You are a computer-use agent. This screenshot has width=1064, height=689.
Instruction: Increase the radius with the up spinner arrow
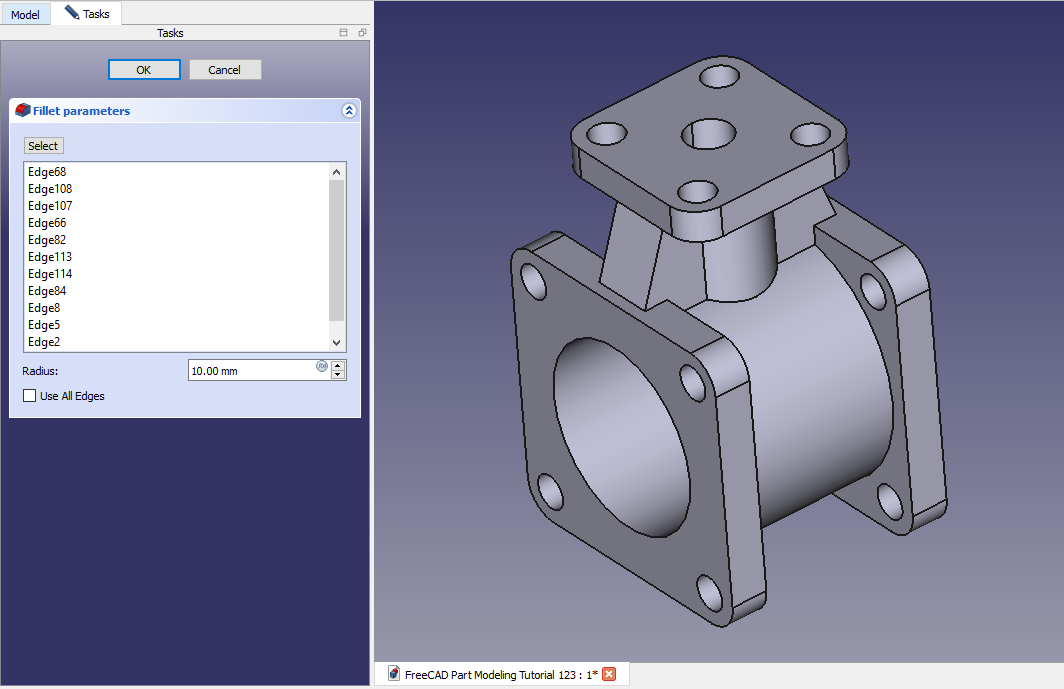point(338,365)
